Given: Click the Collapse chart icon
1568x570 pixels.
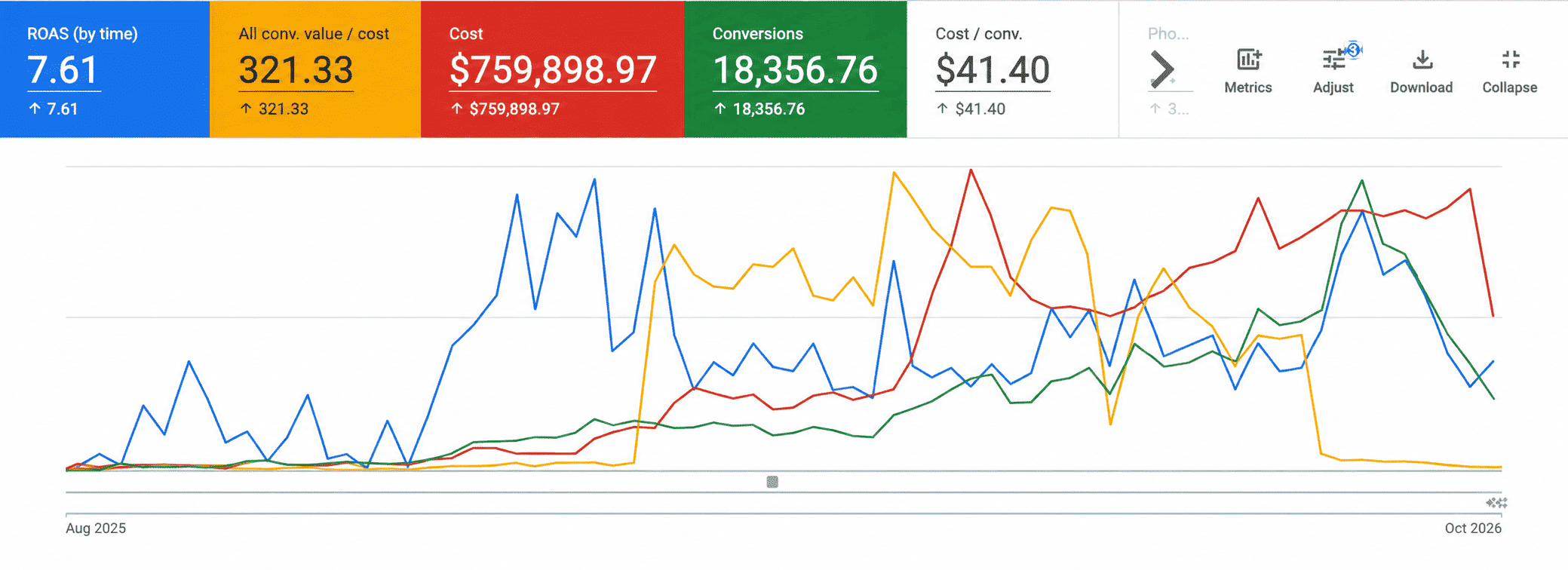Looking at the screenshot, I should tap(1510, 60).
